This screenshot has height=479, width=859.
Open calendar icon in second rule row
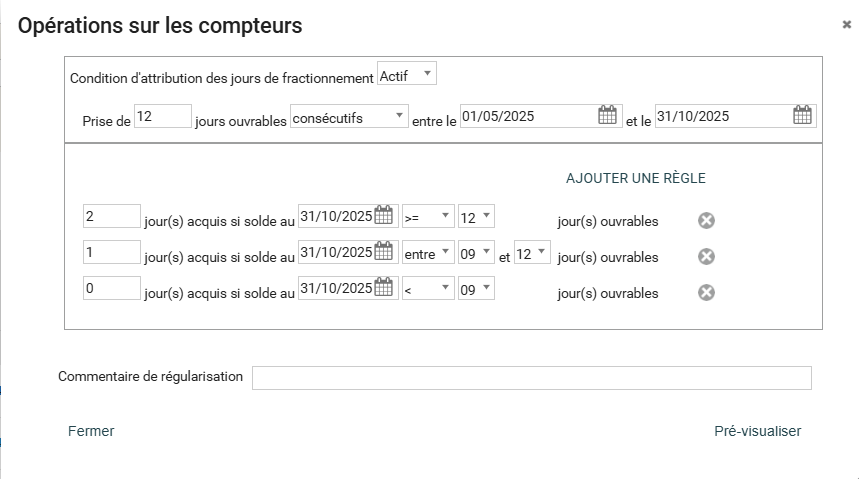tap(385, 253)
